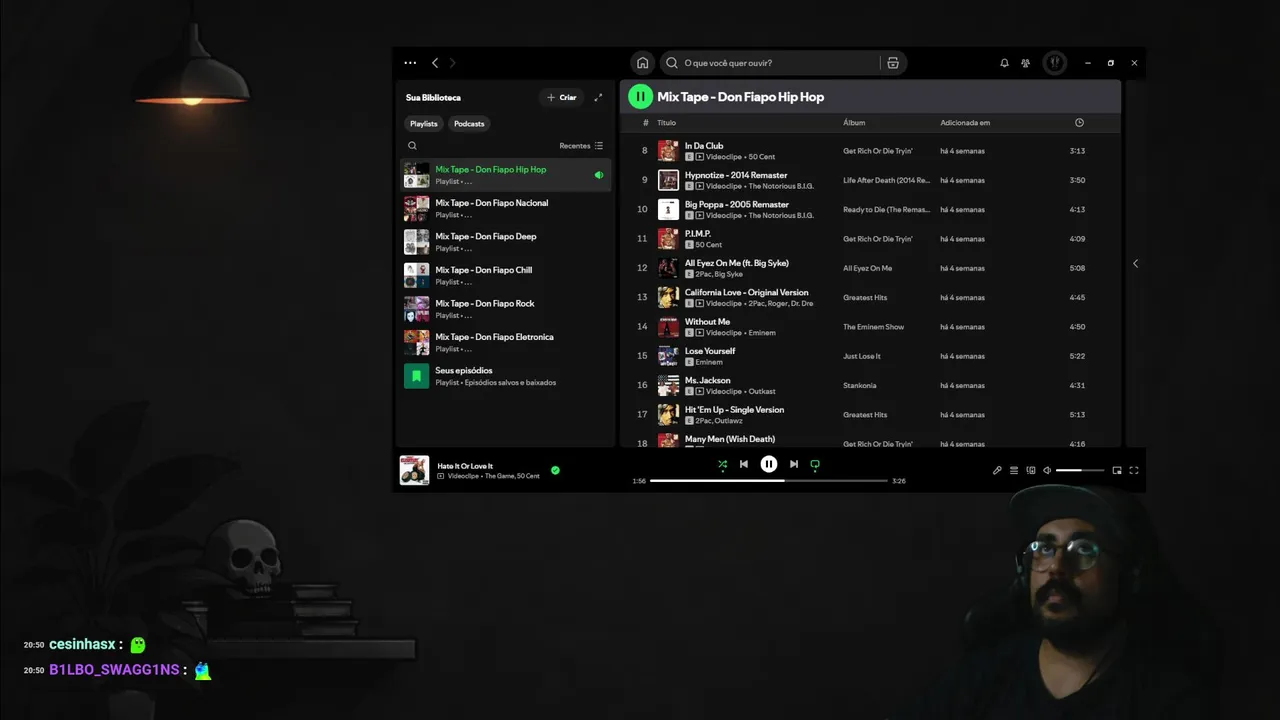1280x720 pixels.
Task: Click the search magnifier icon in top bar
Action: coord(672,63)
